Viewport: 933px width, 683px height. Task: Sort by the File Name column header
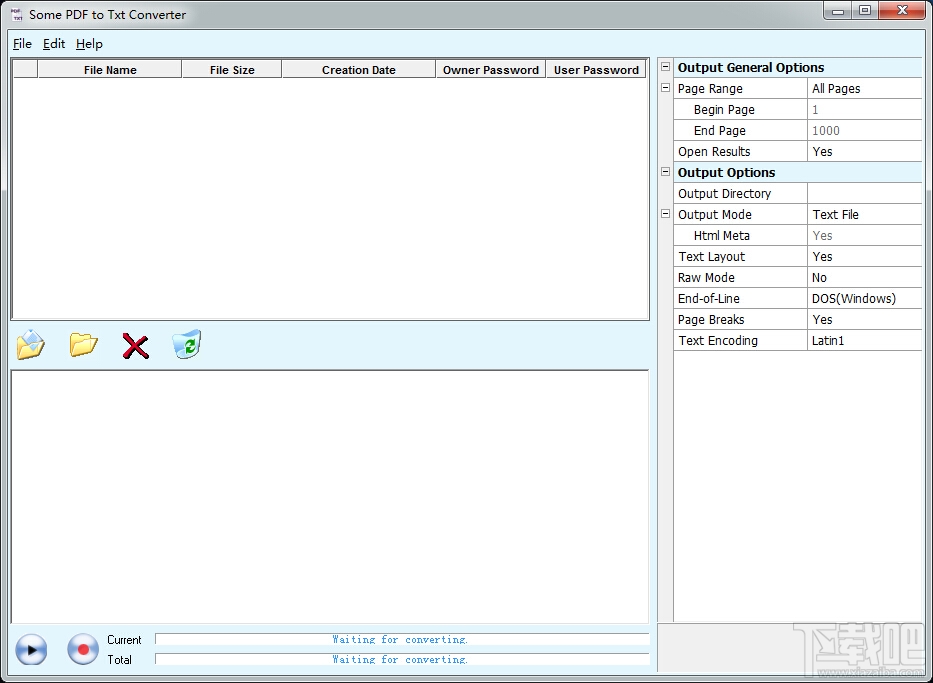[x=110, y=70]
